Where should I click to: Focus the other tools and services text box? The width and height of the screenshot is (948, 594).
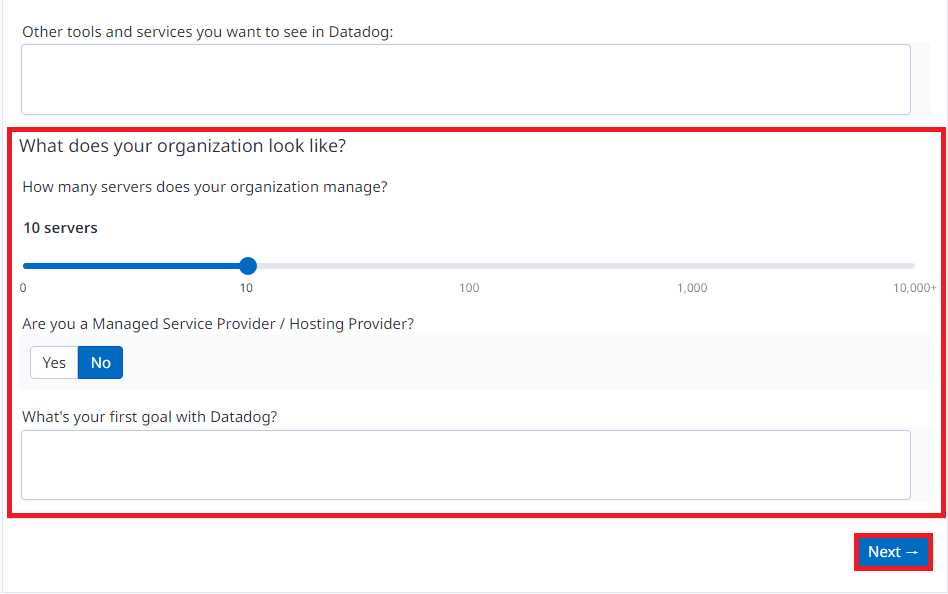point(466,79)
